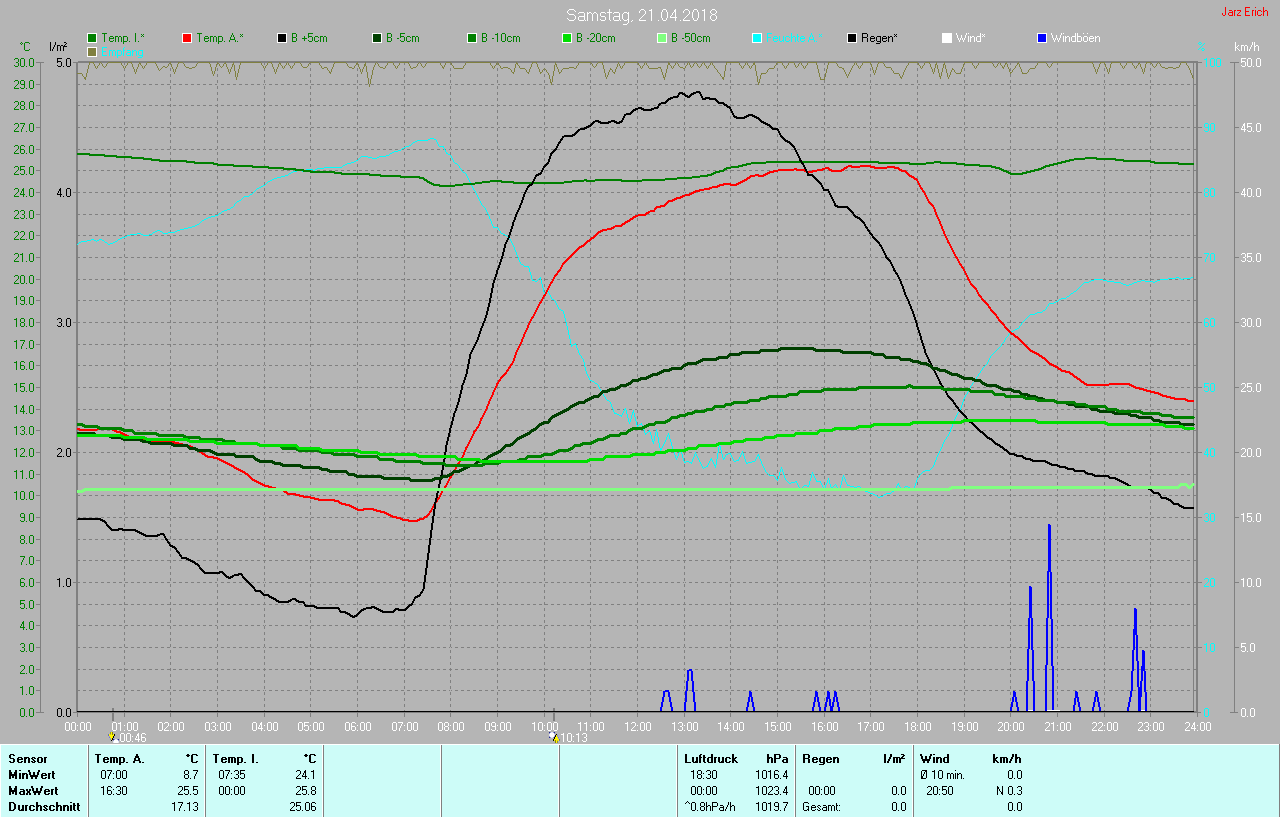
Task: Click the 00:46 sun marker on time axis
Action: click(x=113, y=736)
